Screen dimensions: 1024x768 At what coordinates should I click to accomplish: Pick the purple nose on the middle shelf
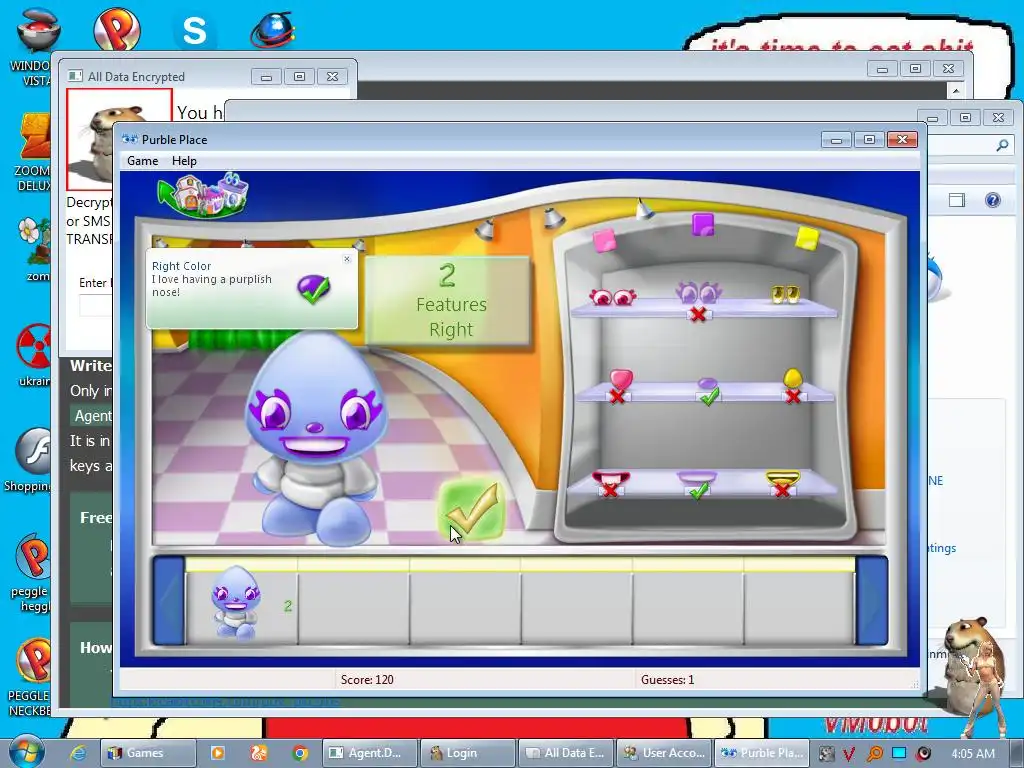click(x=707, y=383)
